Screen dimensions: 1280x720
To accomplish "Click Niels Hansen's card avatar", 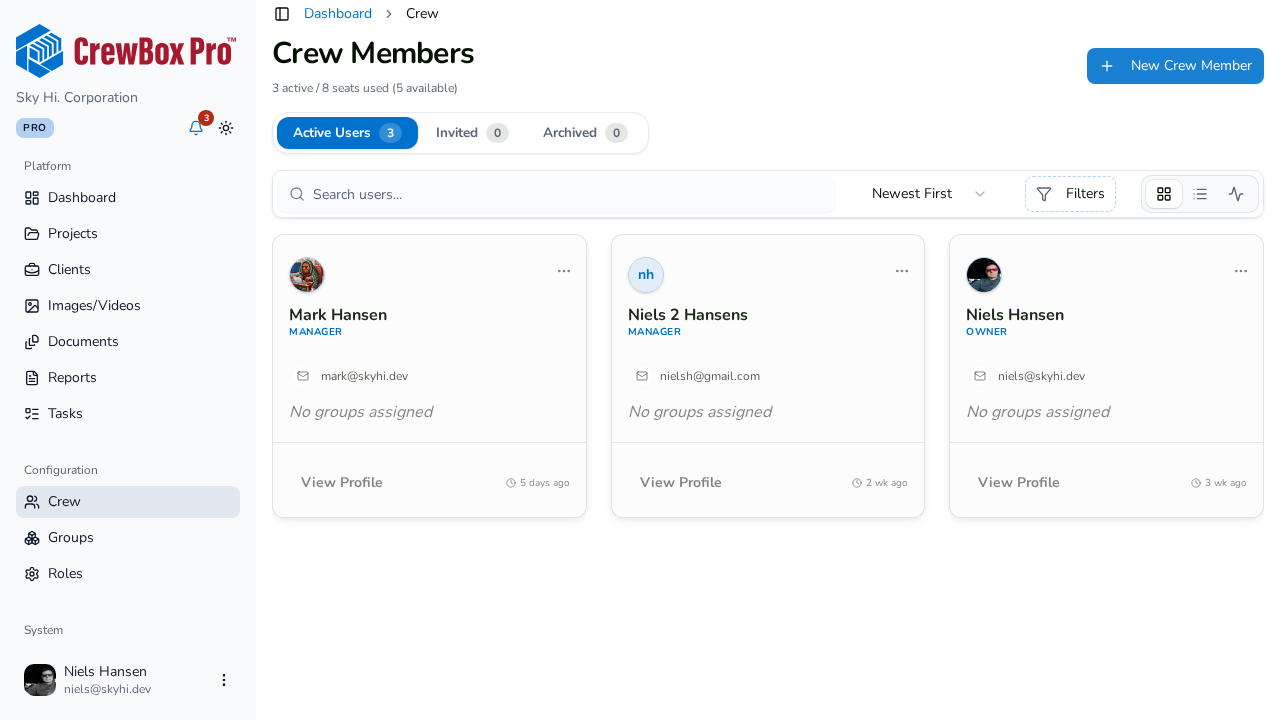I will point(984,275).
